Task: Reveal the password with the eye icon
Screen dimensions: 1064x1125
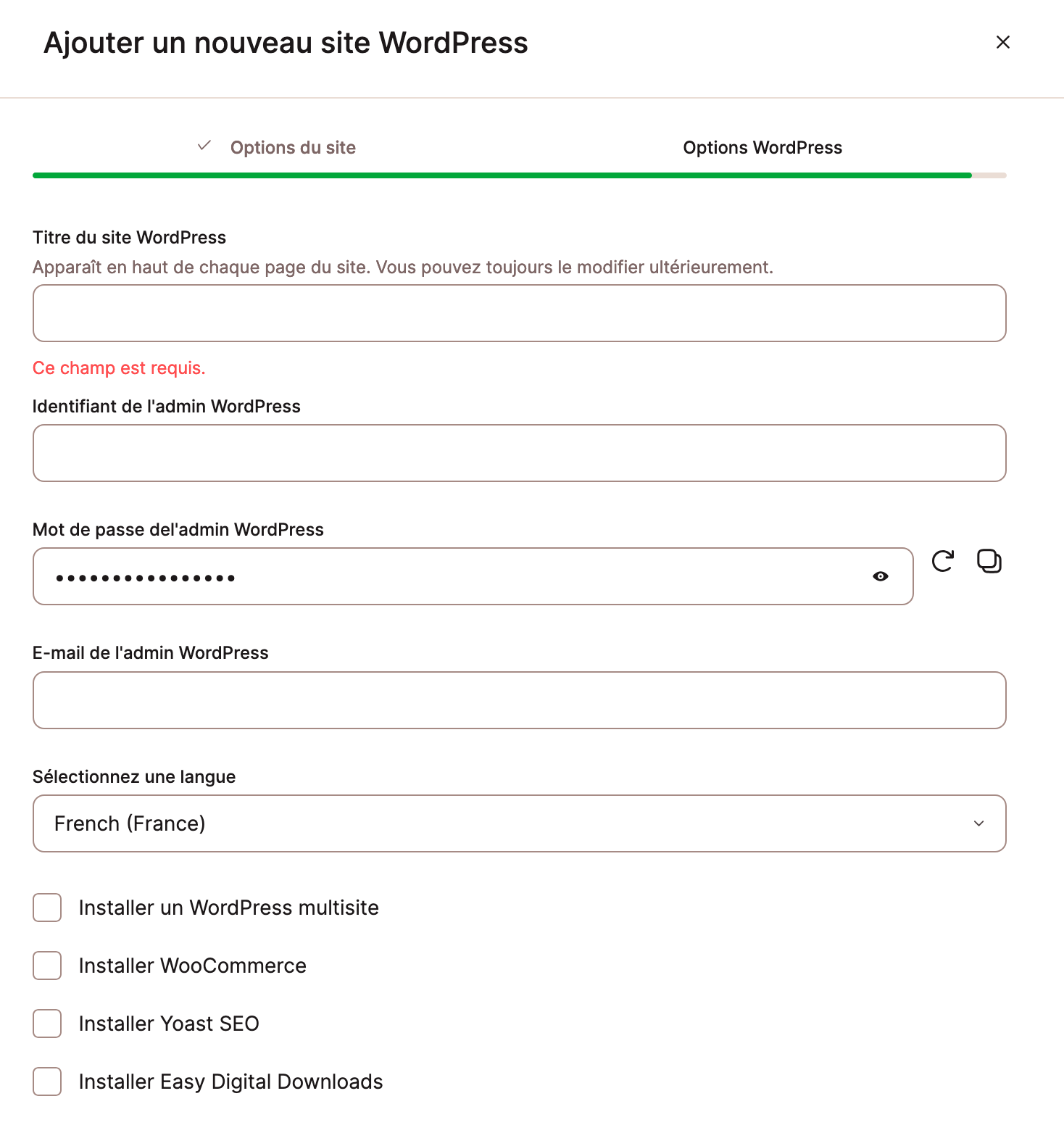Action: [881, 576]
